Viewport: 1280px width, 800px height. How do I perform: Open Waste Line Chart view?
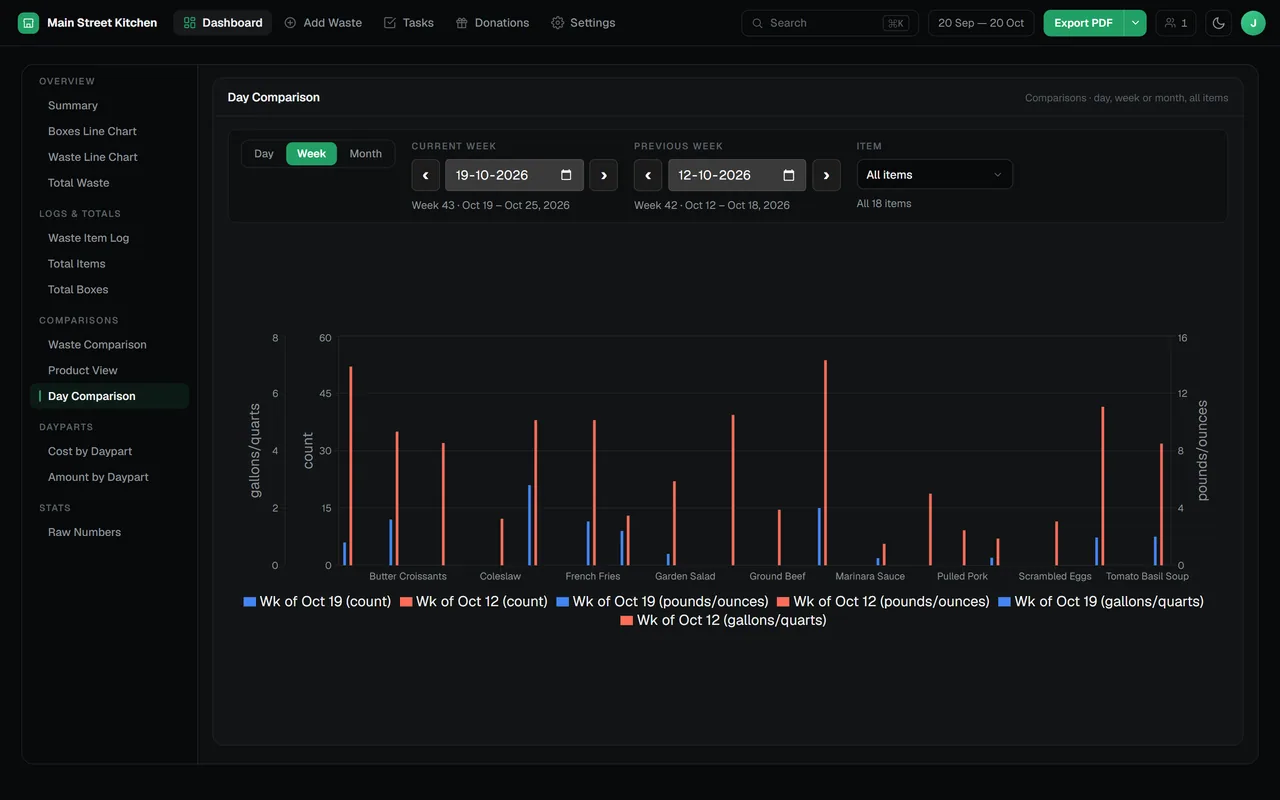[x=109, y=157]
